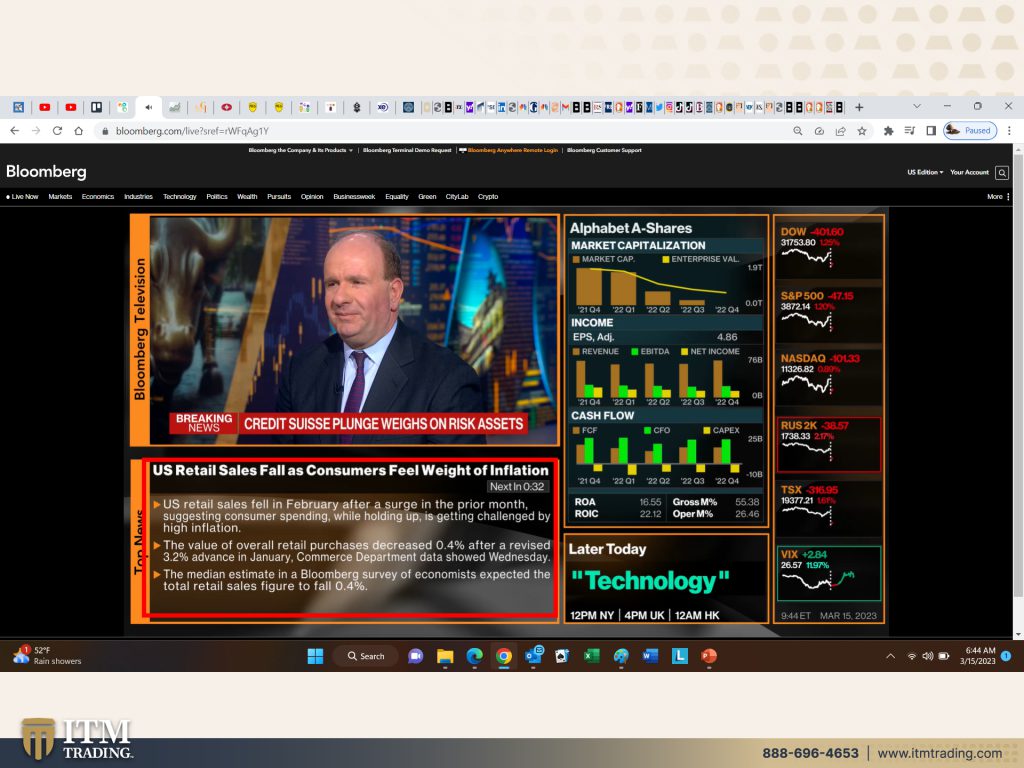
Task: Go back using the browser back arrow
Action: tap(14, 131)
